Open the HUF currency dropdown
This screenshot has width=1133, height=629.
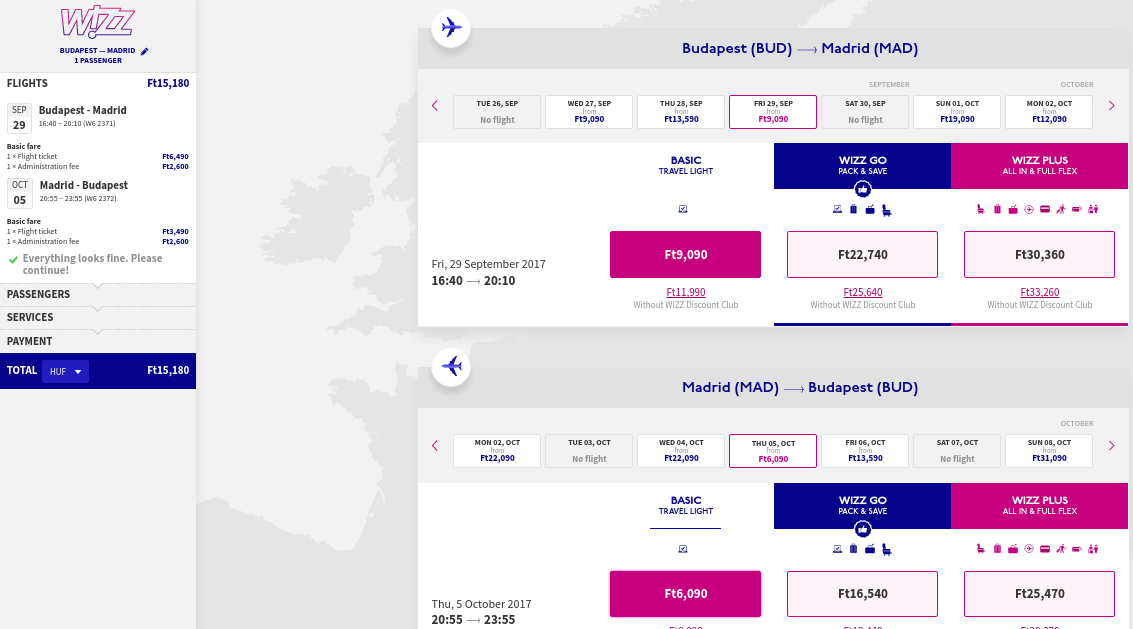pos(65,371)
